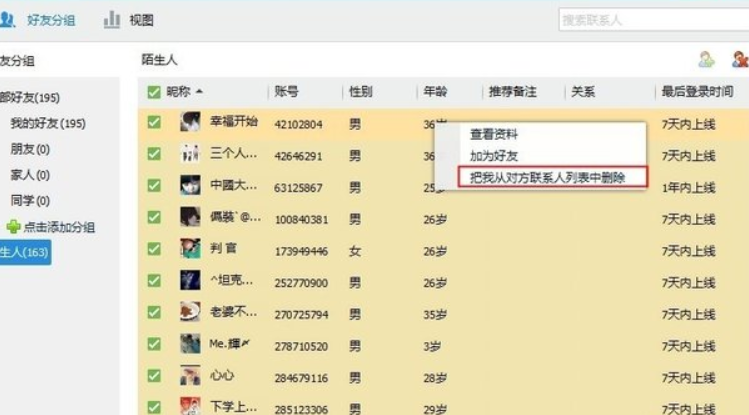Click account number 63125867

click(298, 188)
